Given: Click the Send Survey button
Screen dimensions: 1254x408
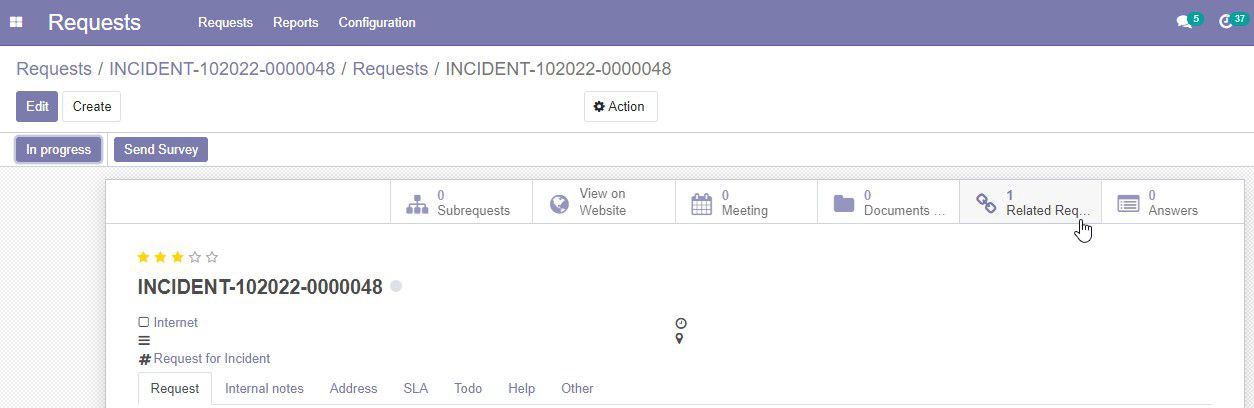Looking at the screenshot, I should pos(161,150).
